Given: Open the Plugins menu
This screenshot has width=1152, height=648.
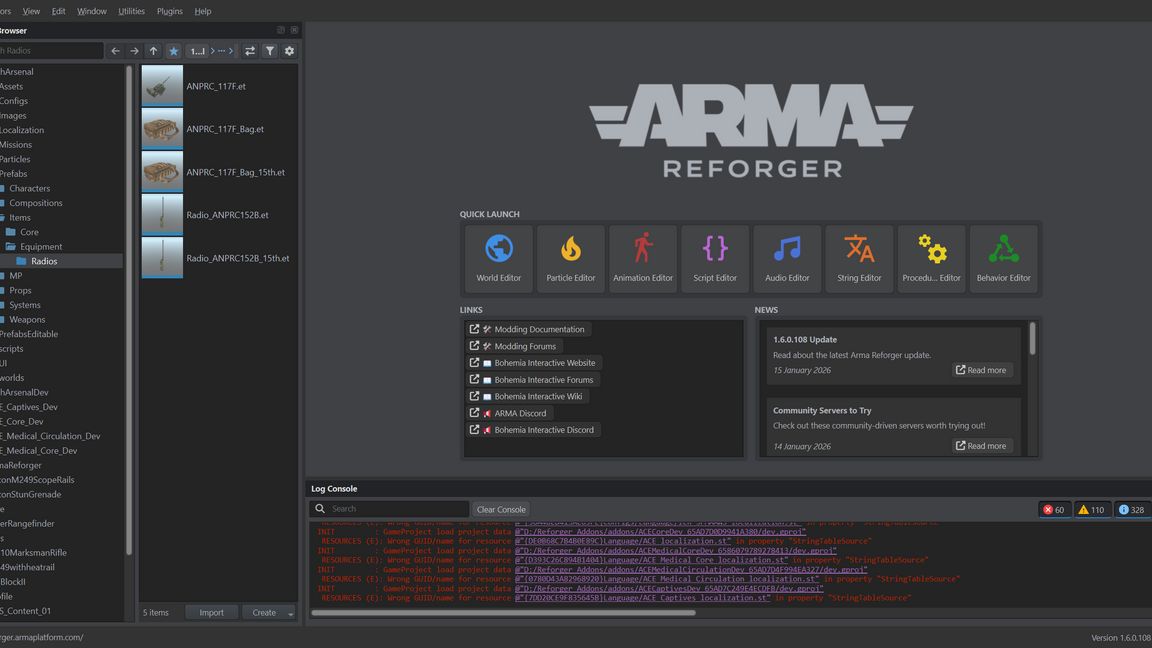Looking at the screenshot, I should (x=170, y=11).
